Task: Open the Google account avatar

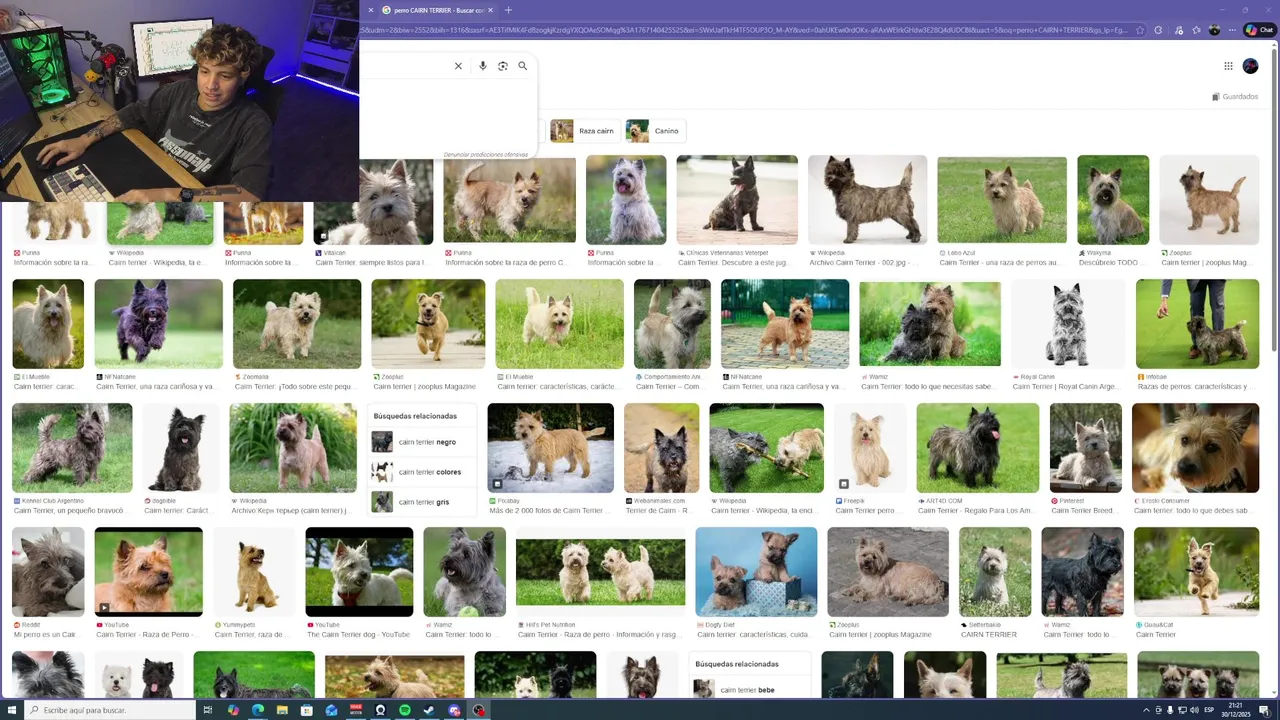Action: coord(1250,66)
